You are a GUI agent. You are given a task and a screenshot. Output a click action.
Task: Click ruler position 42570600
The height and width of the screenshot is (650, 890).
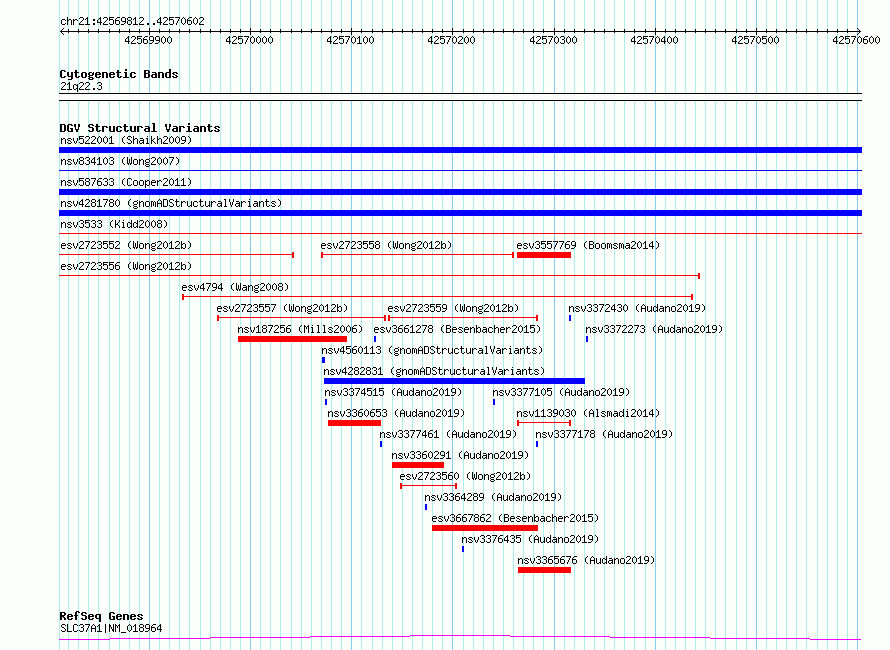[856, 40]
